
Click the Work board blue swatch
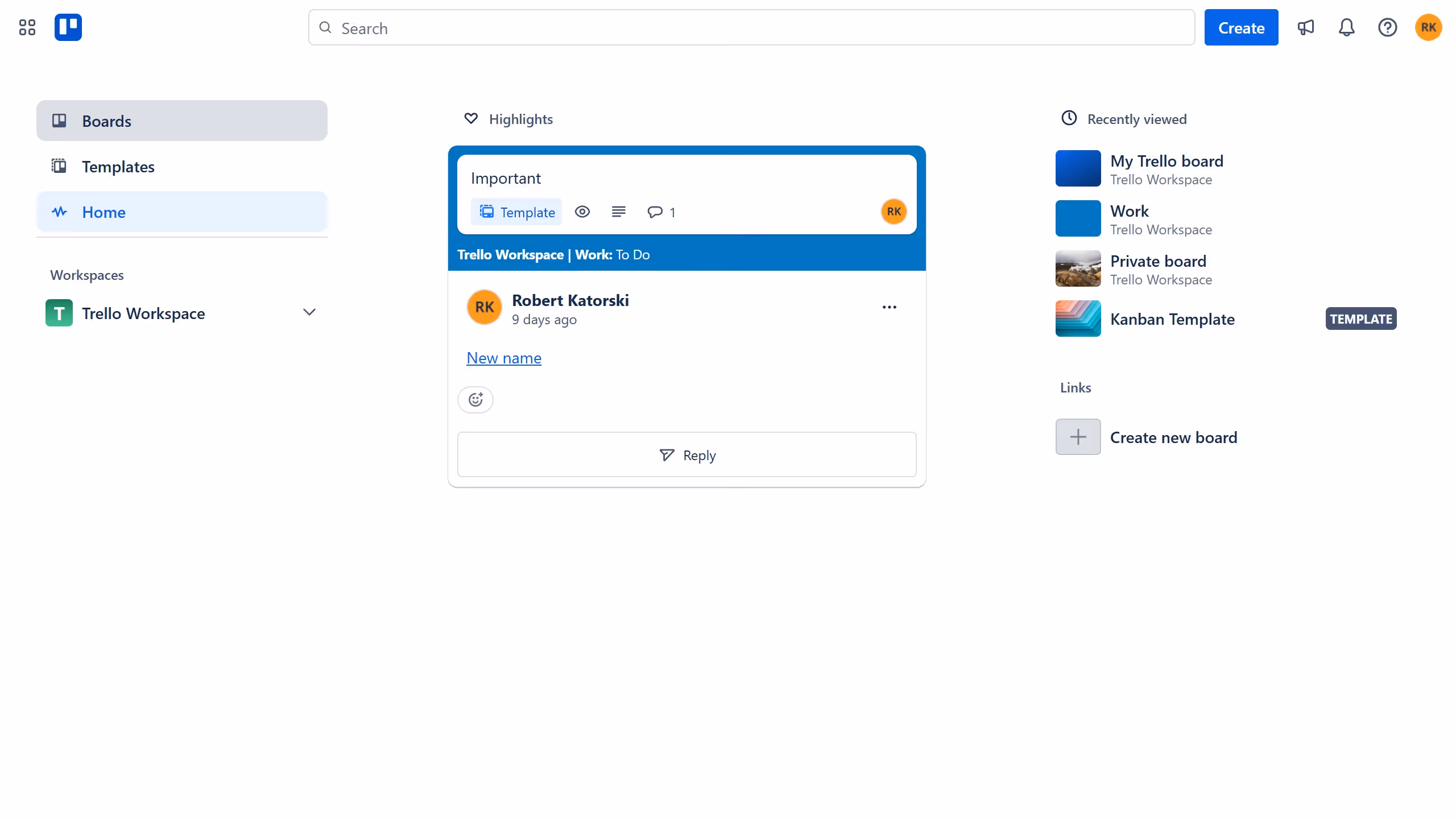1078,218
